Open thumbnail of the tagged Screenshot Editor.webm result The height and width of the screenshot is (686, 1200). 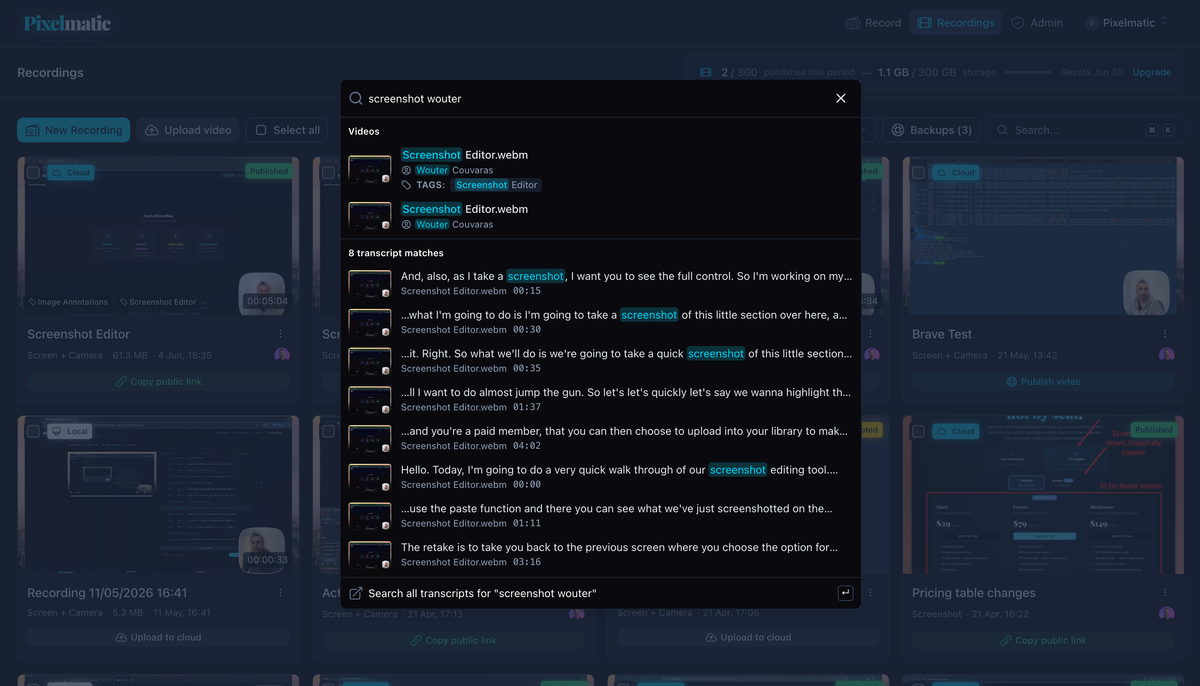(x=369, y=169)
